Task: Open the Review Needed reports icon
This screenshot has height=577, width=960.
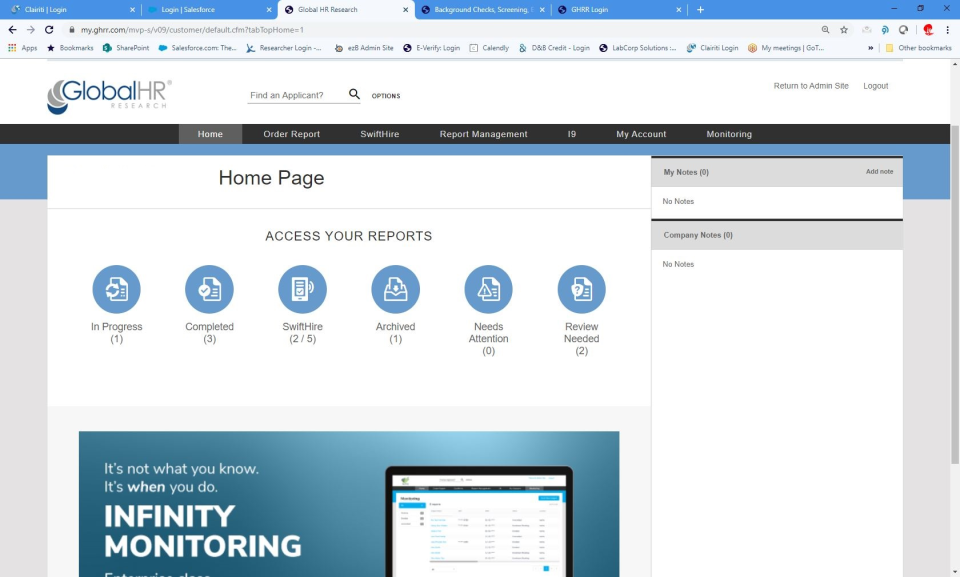Action: pyautogui.click(x=581, y=288)
